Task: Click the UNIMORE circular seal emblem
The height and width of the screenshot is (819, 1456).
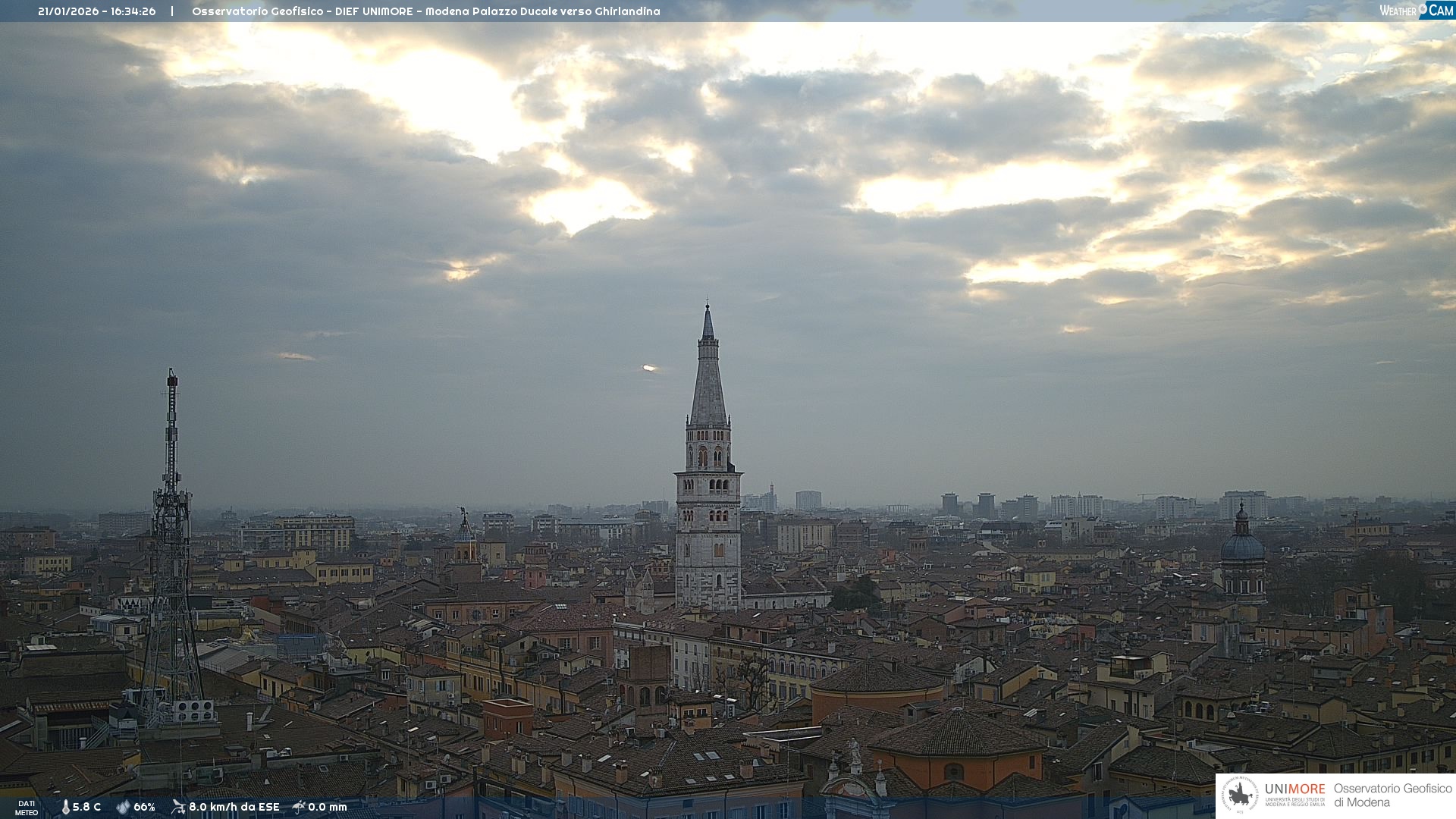Action: [1240, 795]
